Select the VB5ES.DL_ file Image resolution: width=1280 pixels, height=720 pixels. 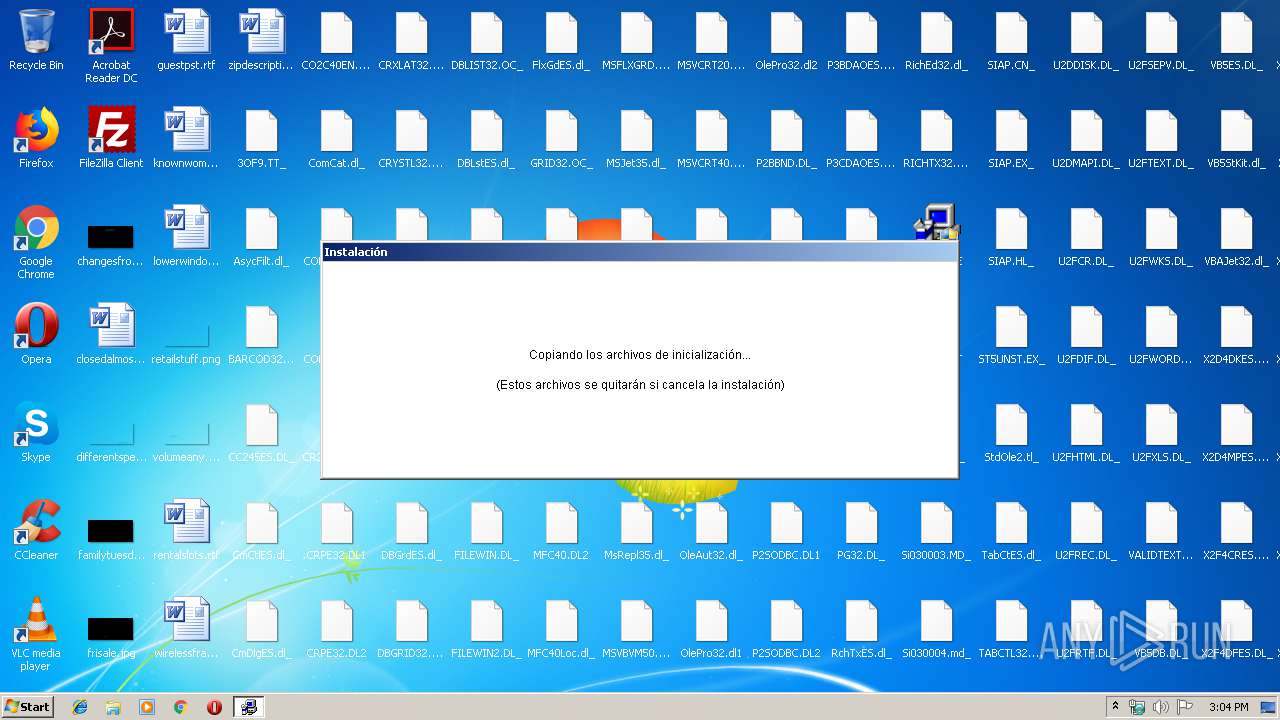point(1236,40)
